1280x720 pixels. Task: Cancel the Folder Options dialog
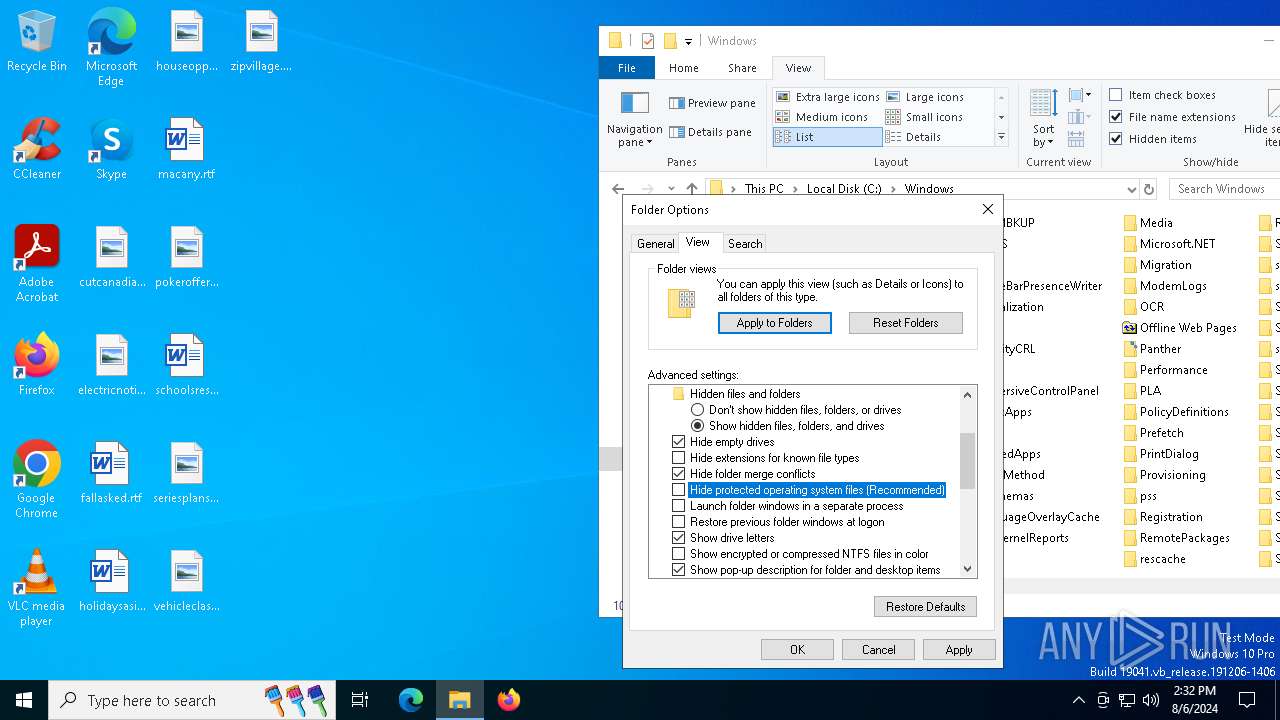tap(879, 650)
